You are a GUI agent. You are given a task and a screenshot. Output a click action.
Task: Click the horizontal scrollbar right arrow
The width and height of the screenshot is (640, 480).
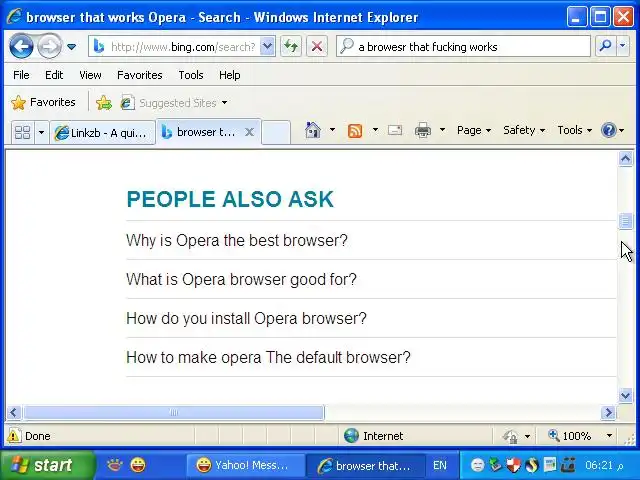point(608,413)
